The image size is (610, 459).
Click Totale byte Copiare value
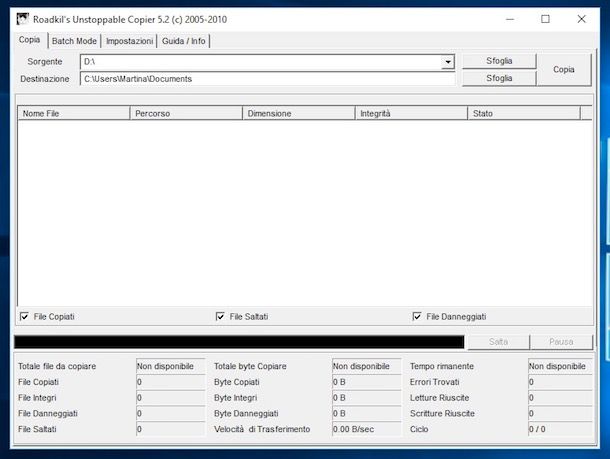366,366
